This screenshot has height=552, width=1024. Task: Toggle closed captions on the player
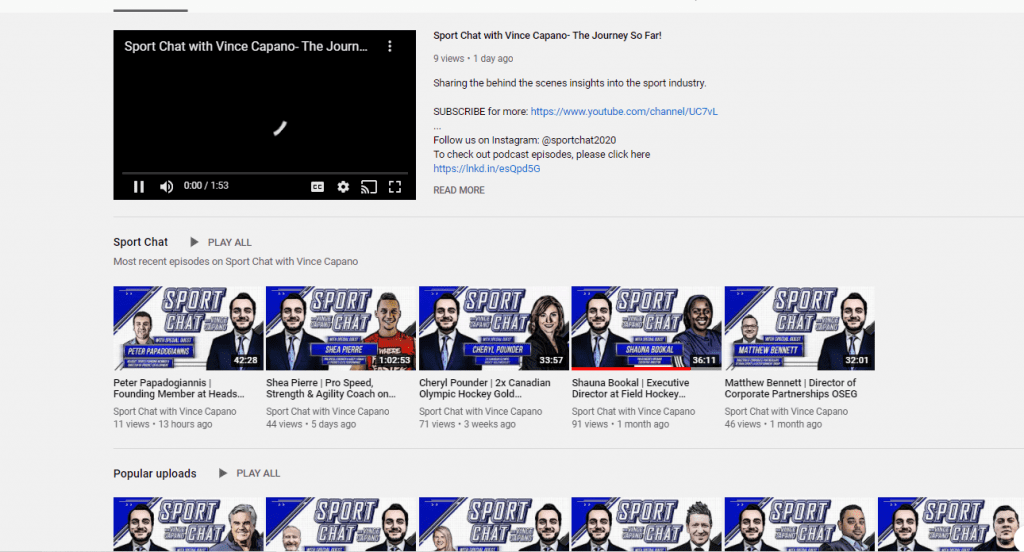317,187
